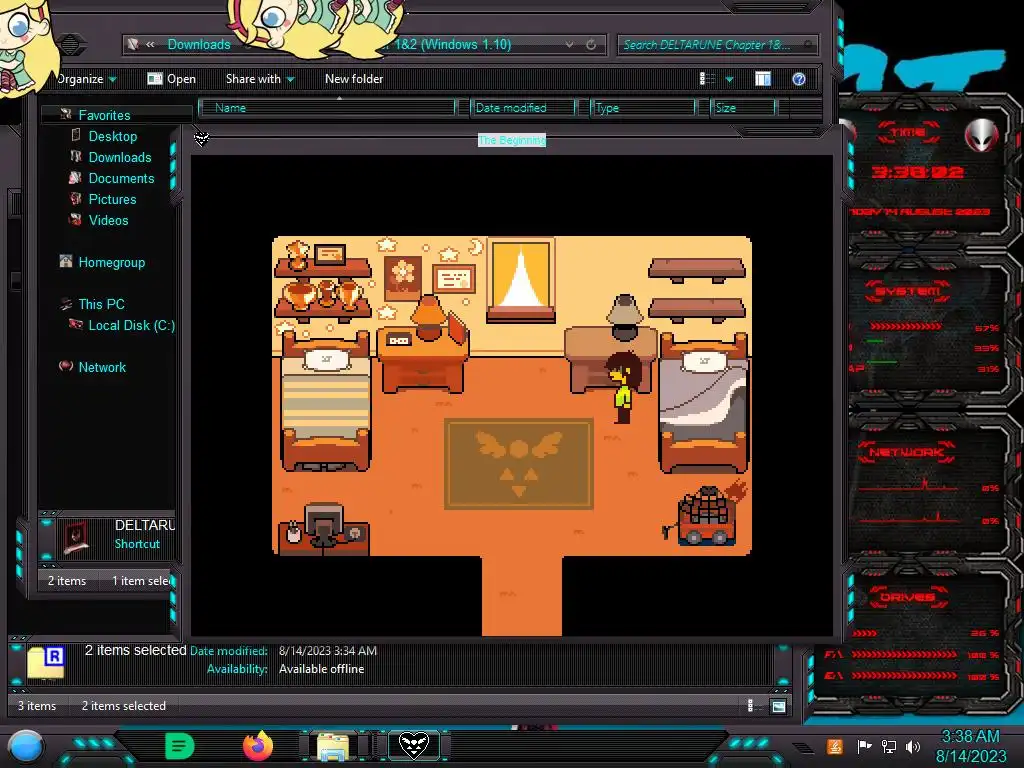Click the E:\ drive usage bar

pyautogui.click(x=904, y=676)
